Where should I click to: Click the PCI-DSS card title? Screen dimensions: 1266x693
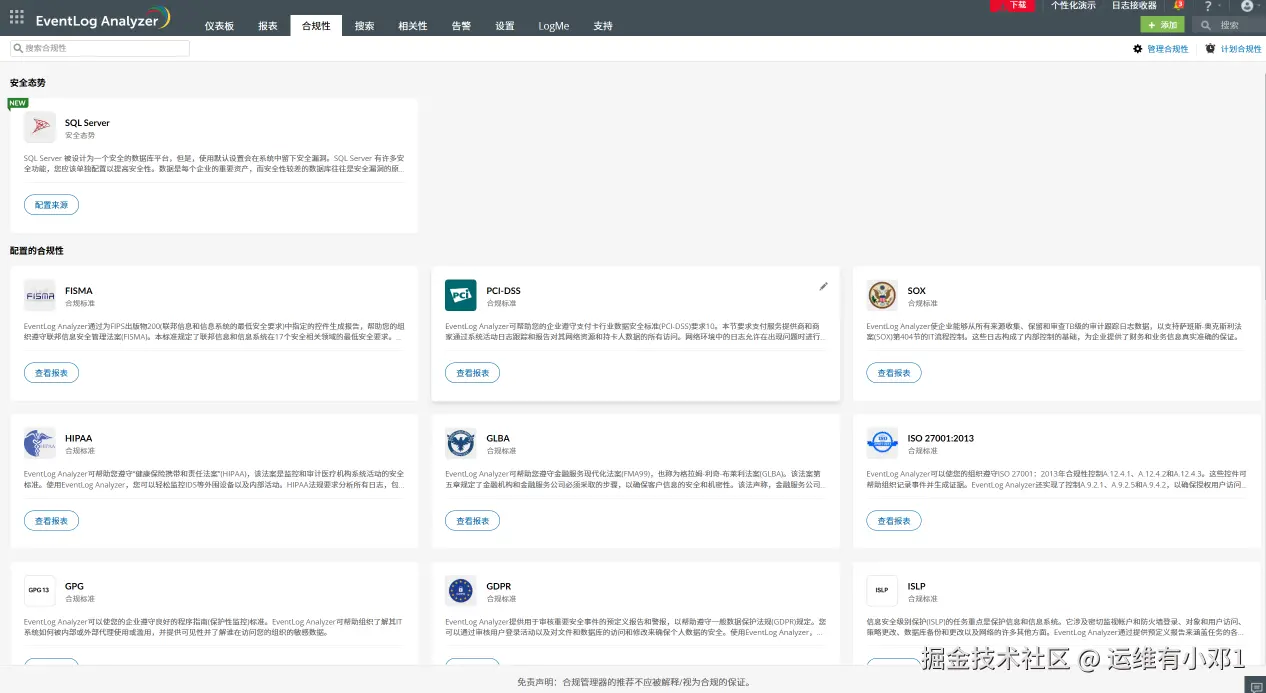pyautogui.click(x=504, y=291)
